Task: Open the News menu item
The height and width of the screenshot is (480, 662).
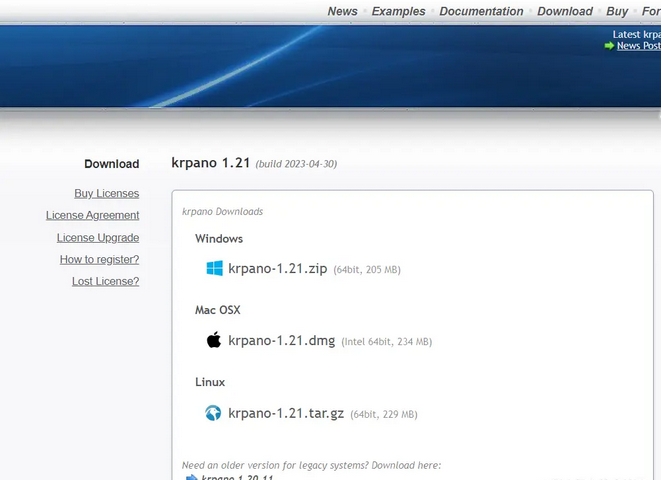Action: (342, 11)
